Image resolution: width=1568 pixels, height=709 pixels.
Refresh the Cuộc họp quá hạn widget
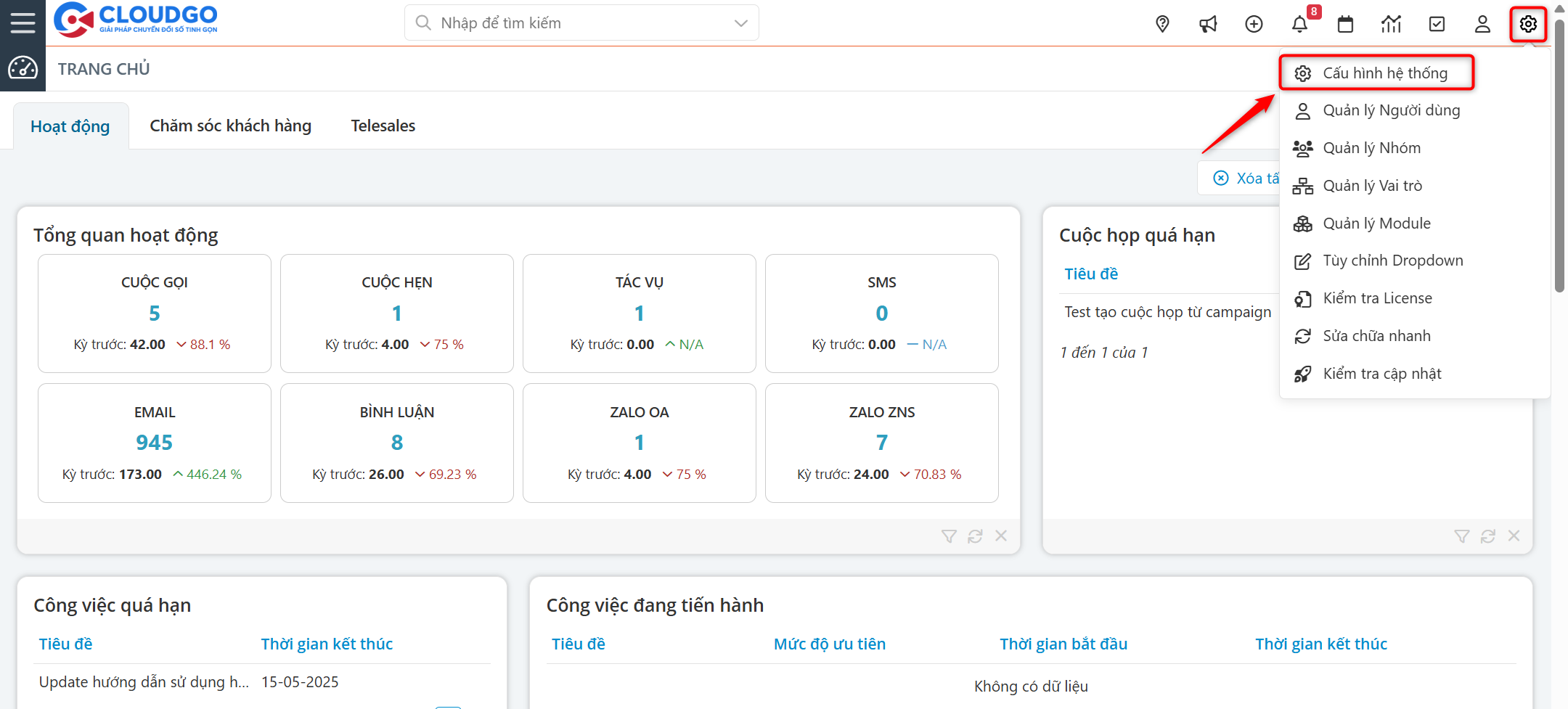click(x=1487, y=536)
